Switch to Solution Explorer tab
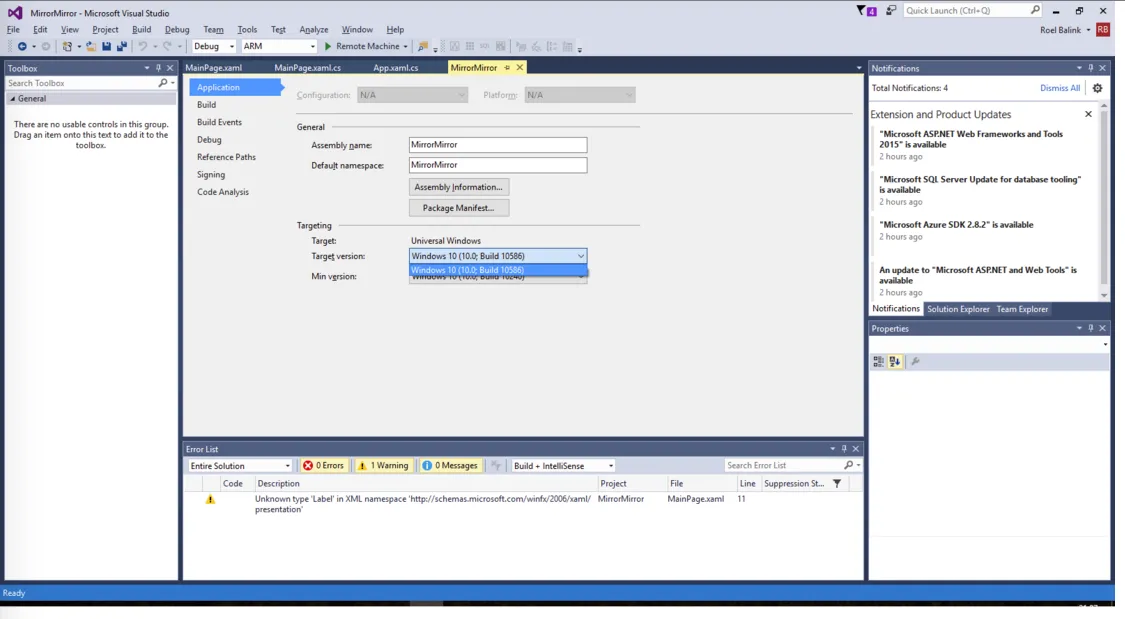 pos(958,309)
